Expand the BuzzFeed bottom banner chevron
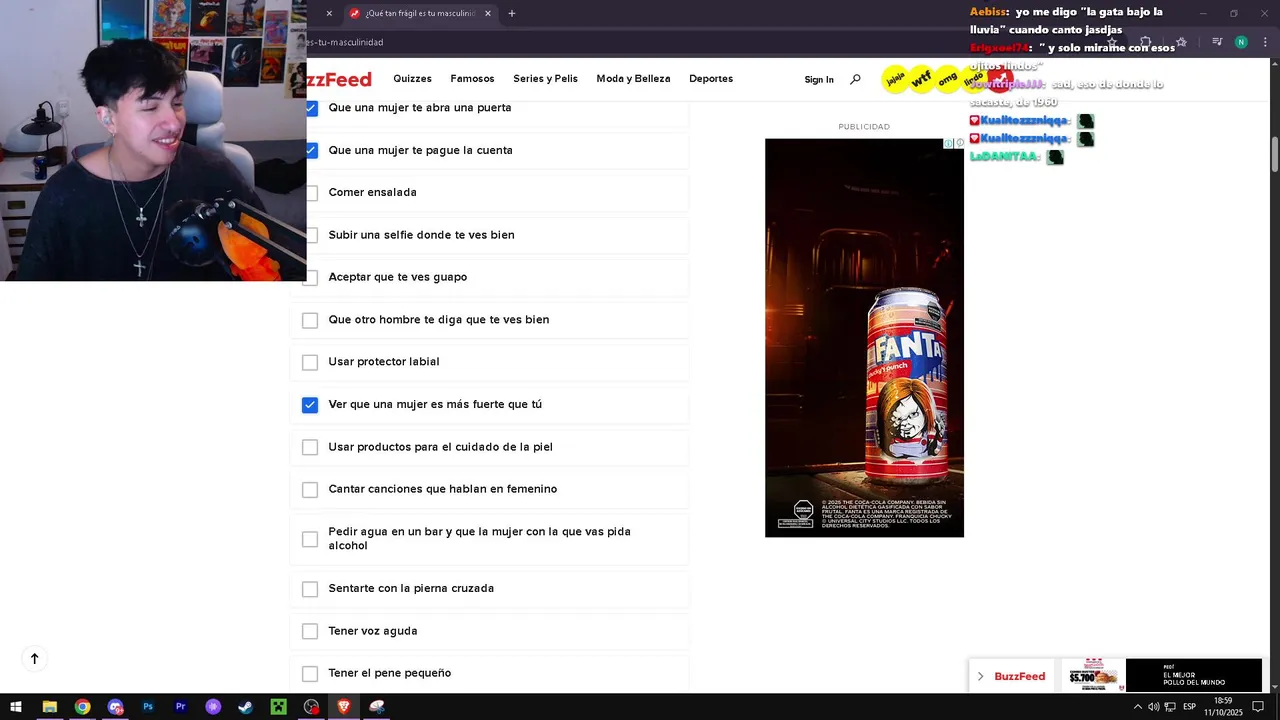 coord(980,676)
